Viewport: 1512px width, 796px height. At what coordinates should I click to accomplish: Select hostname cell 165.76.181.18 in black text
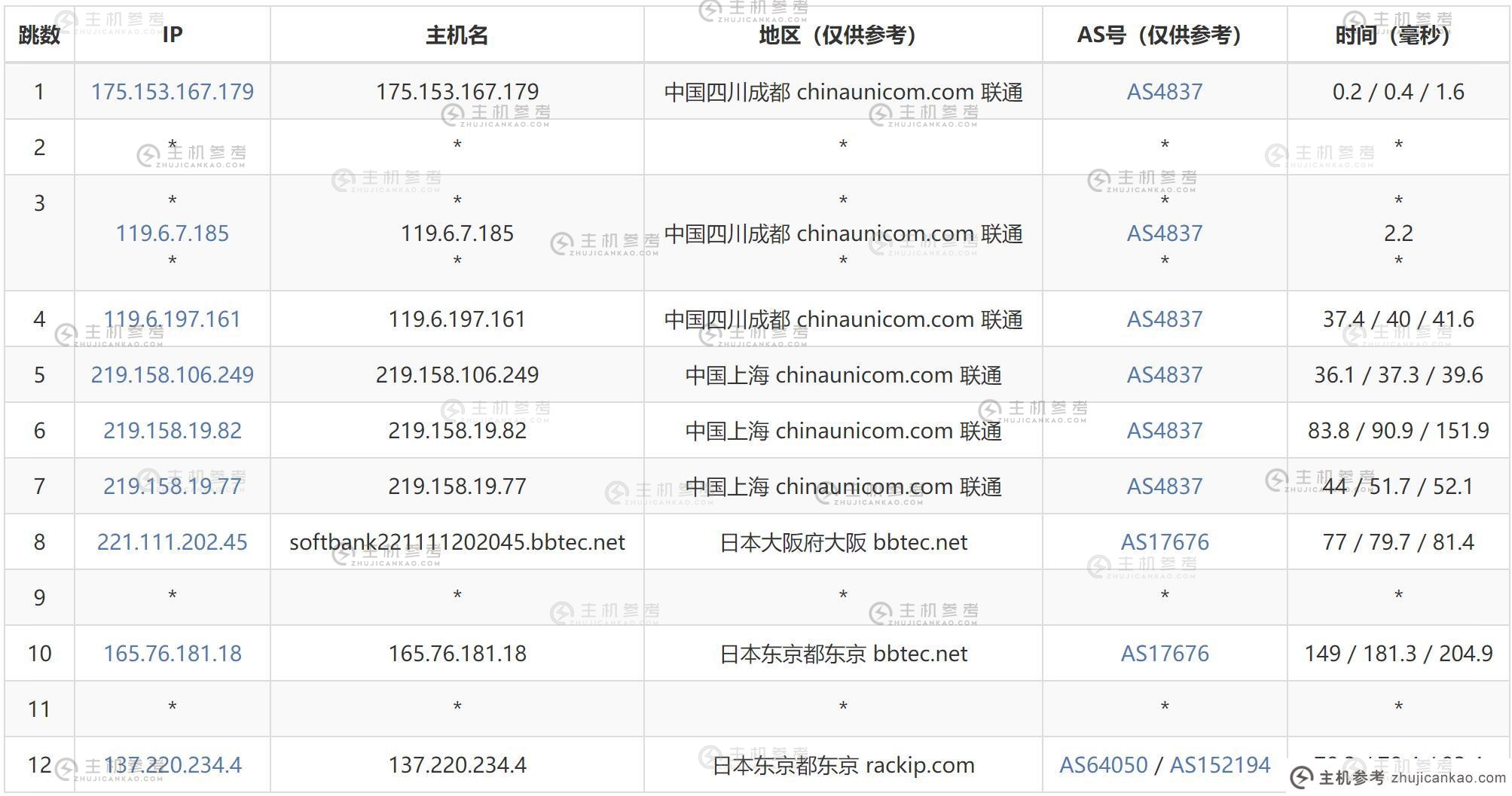(457, 654)
